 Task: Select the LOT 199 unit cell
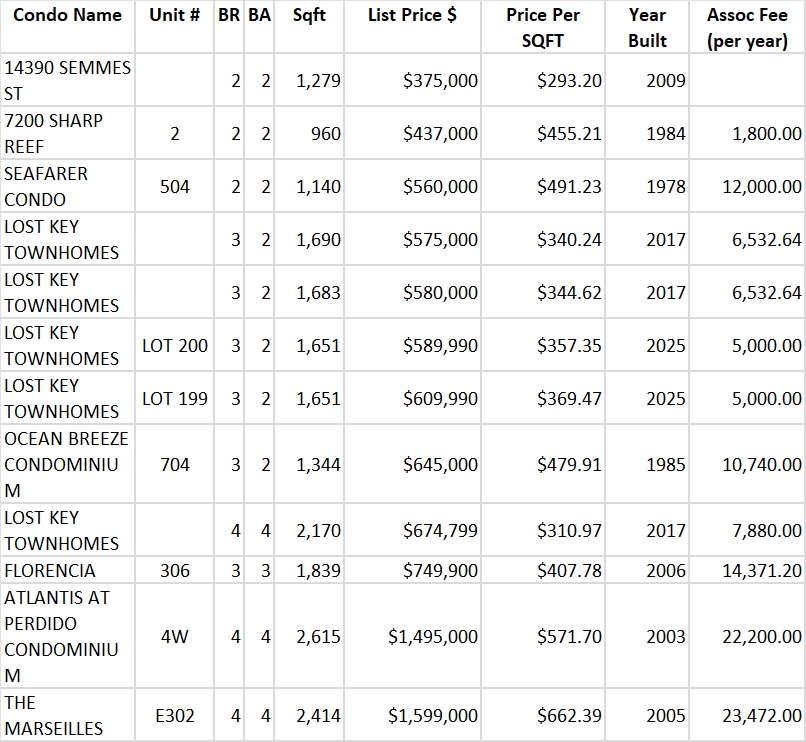[x=175, y=399]
